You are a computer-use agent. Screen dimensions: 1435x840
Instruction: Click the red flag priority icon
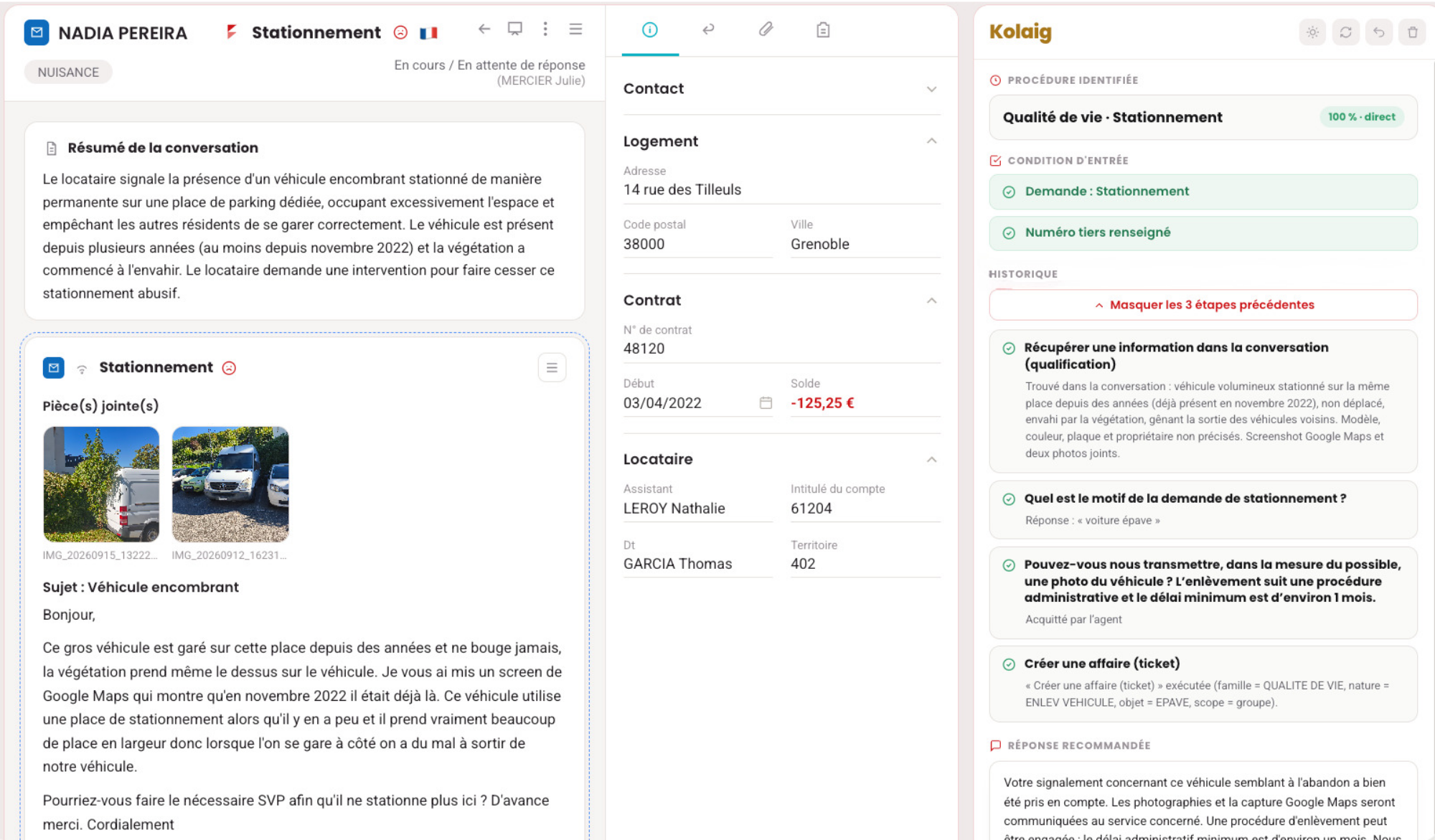coord(231,32)
